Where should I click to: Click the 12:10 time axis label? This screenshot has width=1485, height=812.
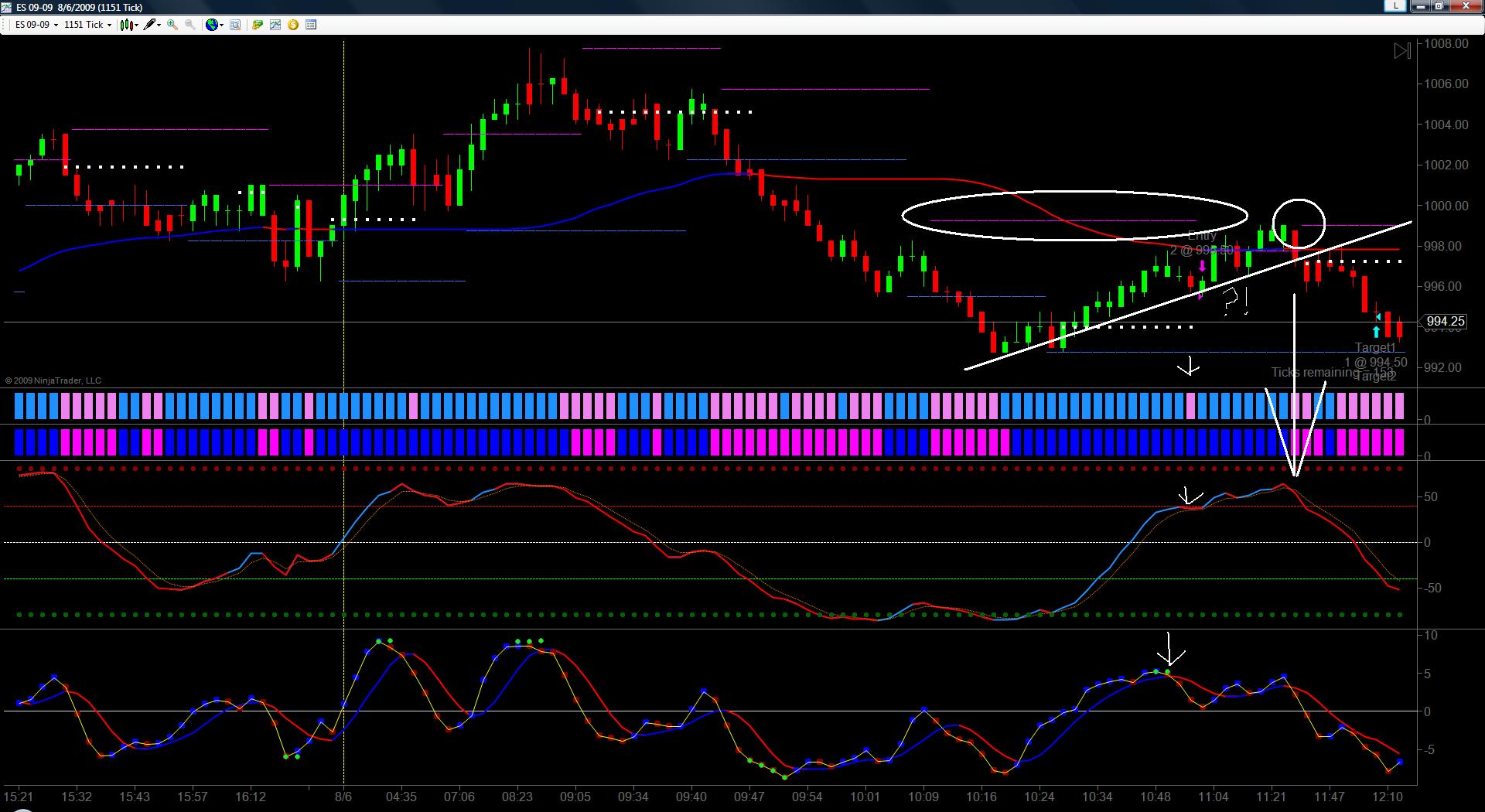1388,797
